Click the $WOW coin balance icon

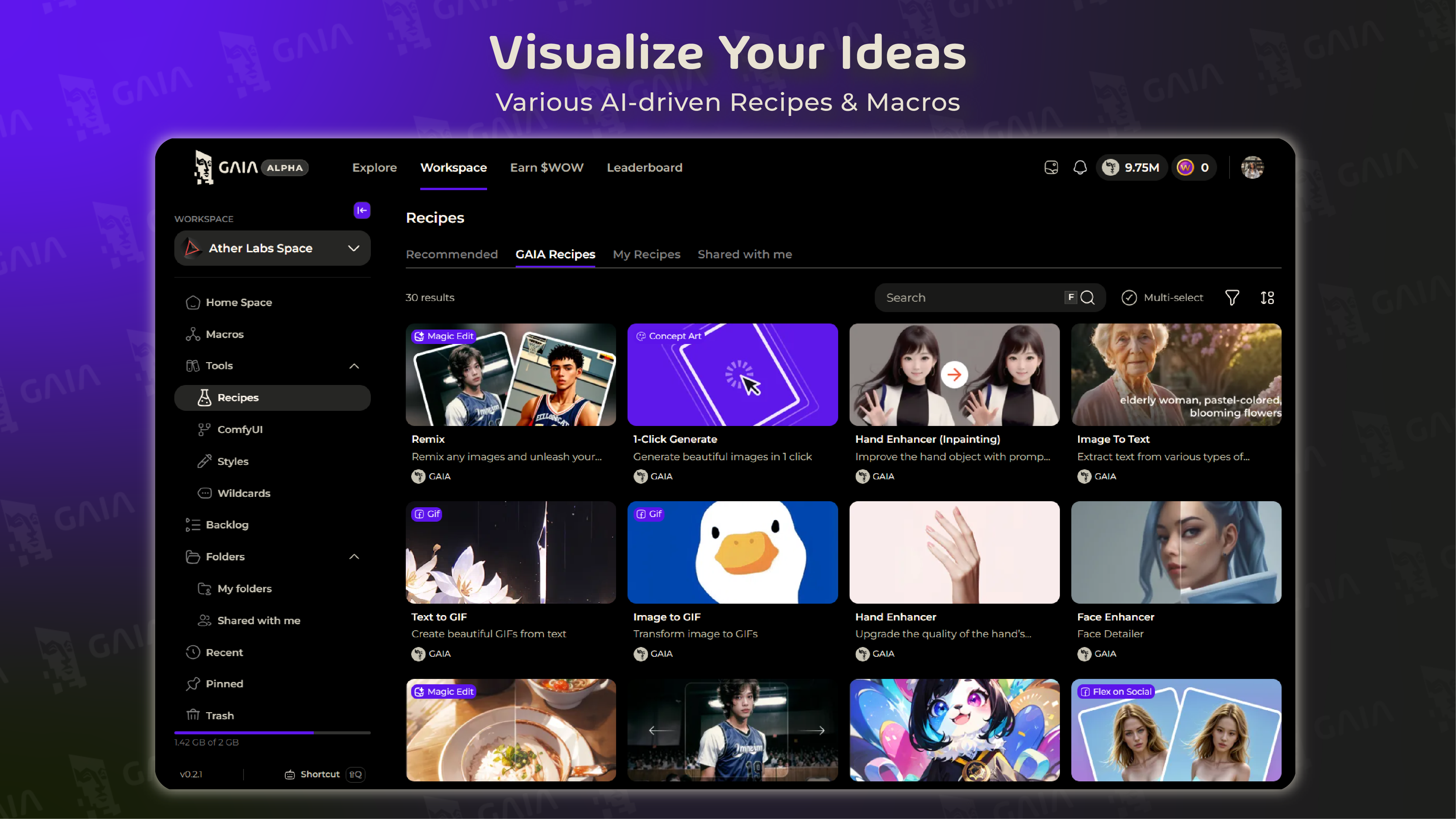point(1185,167)
